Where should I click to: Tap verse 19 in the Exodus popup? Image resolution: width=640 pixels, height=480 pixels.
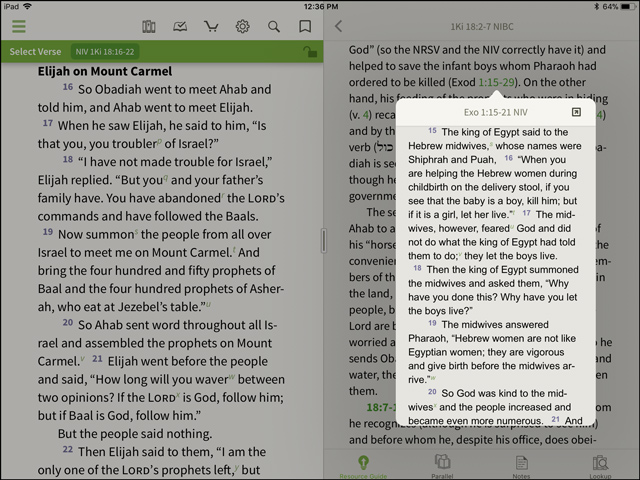pyautogui.click(x=432, y=323)
